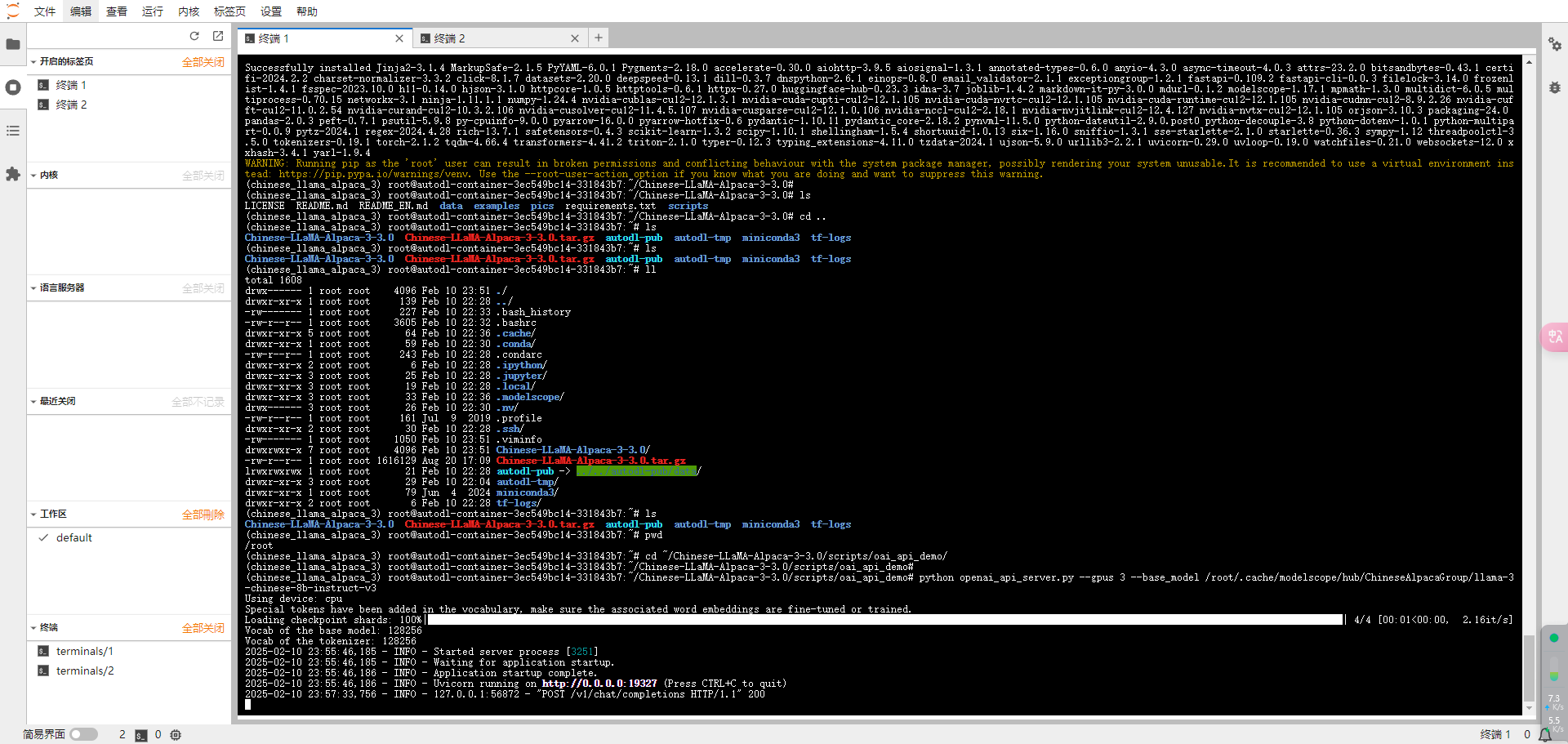Open the file browser sidebar icon
The image size is (1568, 744).
click(13, 44)
